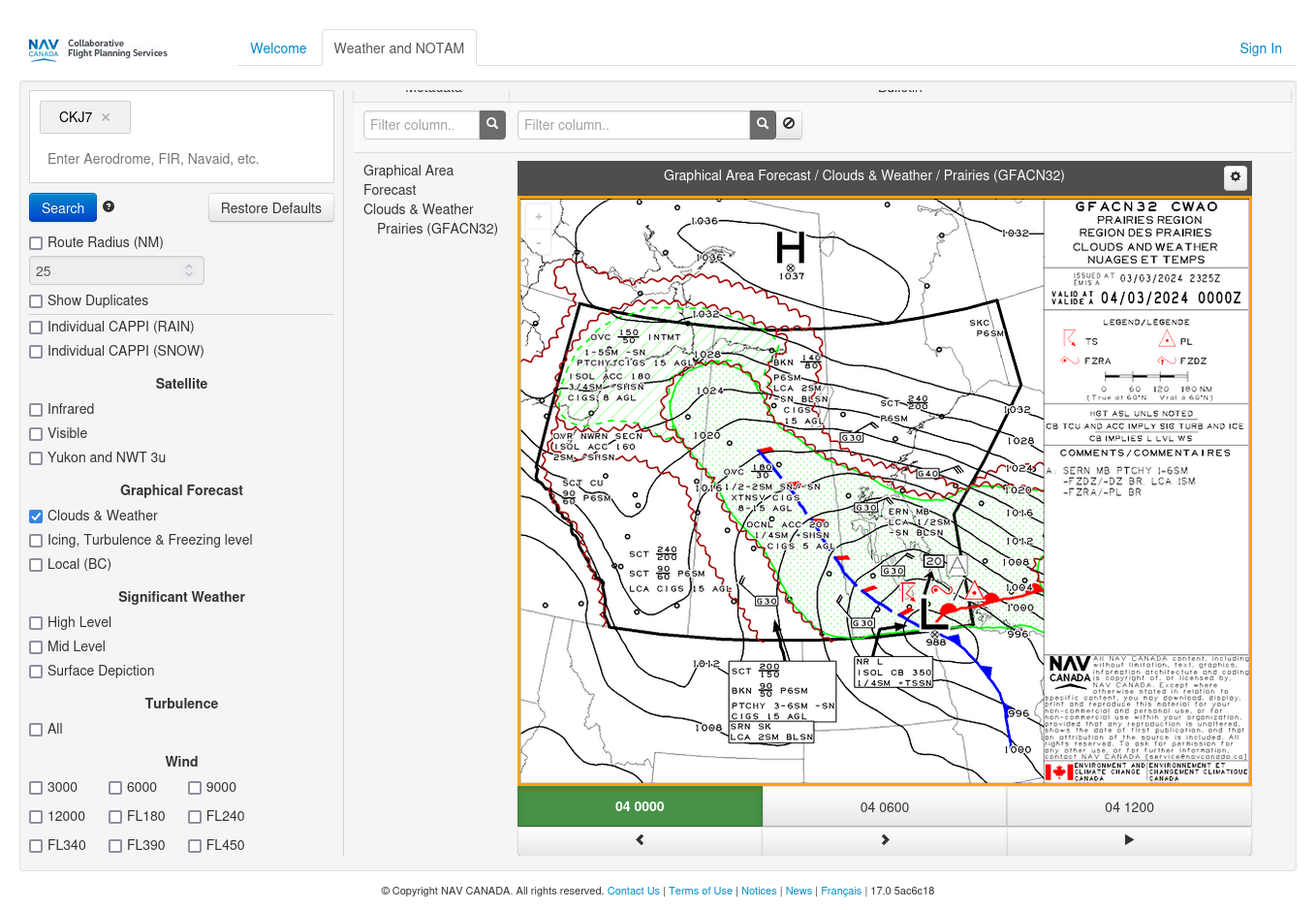Check the FL450 wind level
Viewport: 1316px width, 910px height.
tap(195, 846)
